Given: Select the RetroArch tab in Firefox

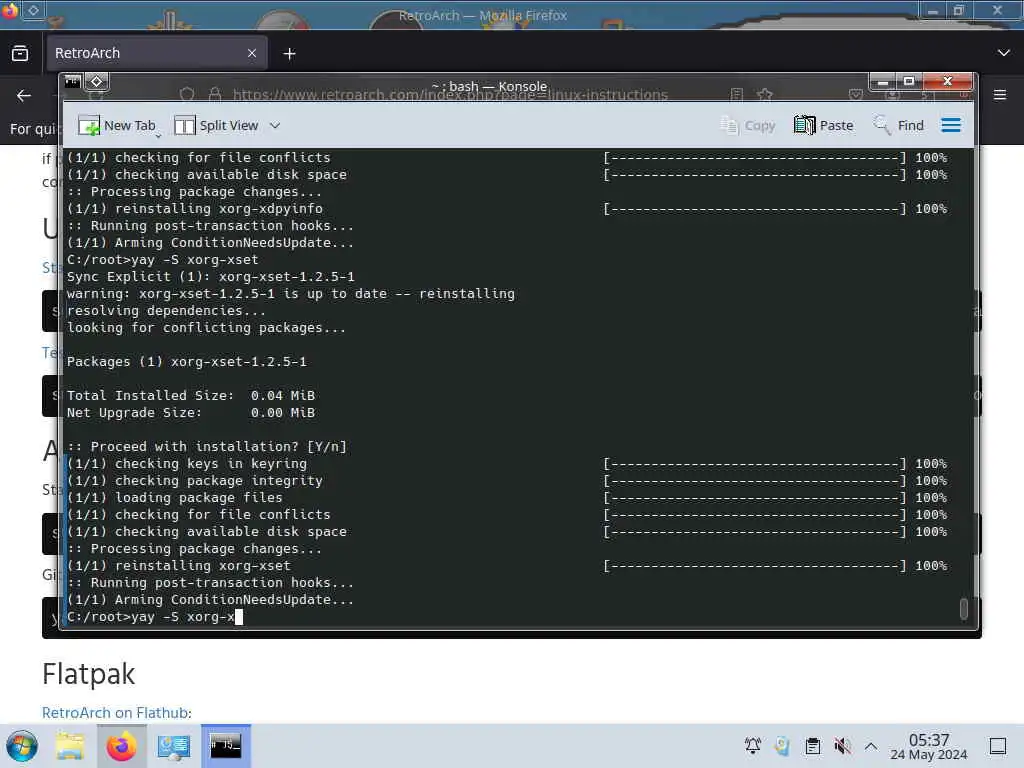Looking at the screenshot, I should point(157,53).
